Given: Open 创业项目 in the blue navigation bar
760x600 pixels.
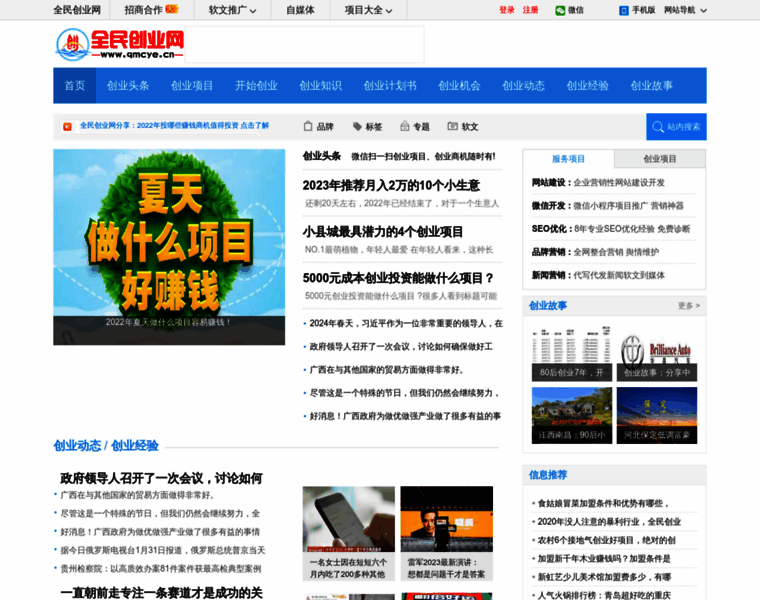Looking at the screenshot, I should pyautogui.click(x=192, y=86).
